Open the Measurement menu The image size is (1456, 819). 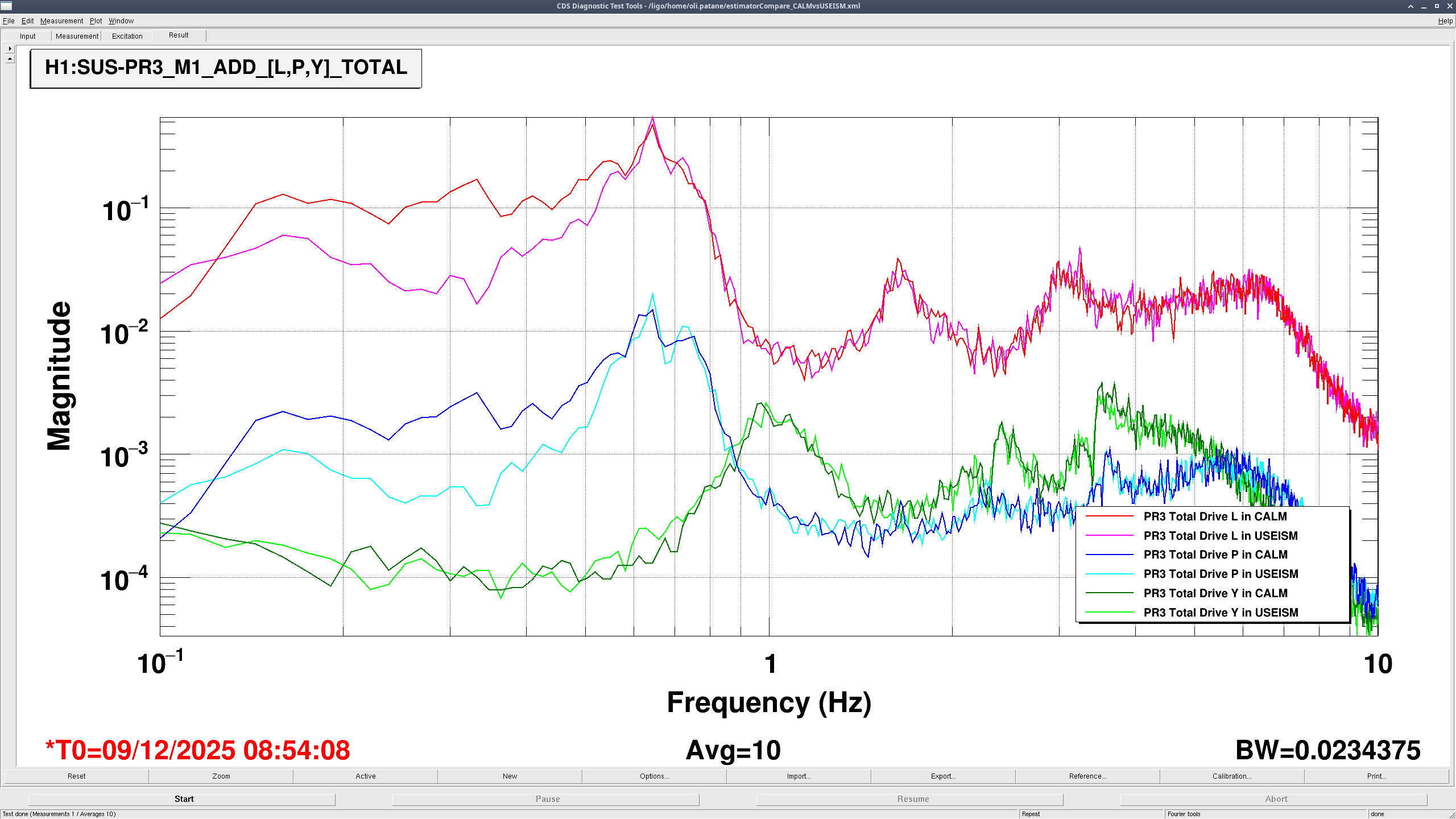61,21
